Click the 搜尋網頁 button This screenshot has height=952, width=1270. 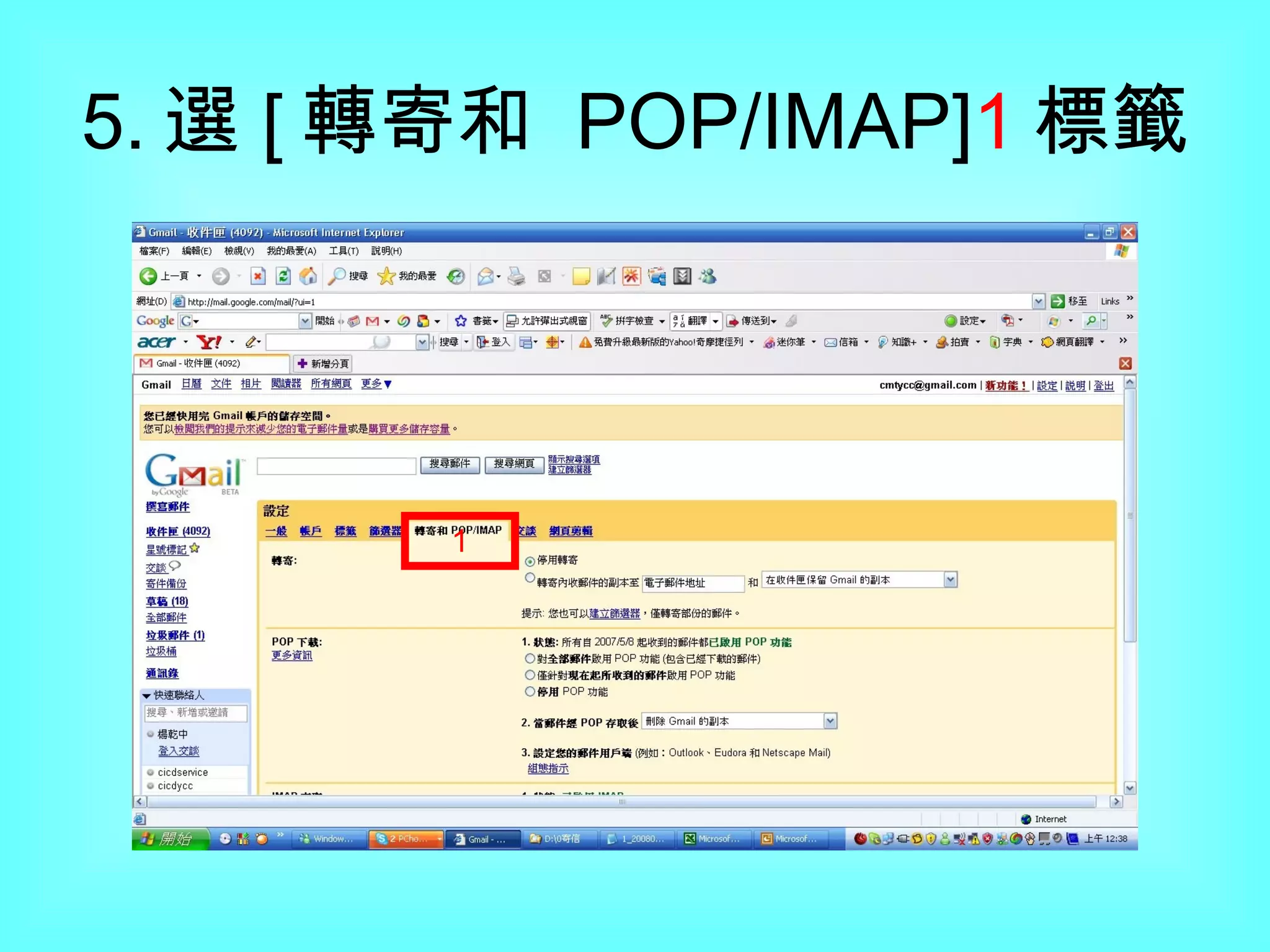pos(514,464)
